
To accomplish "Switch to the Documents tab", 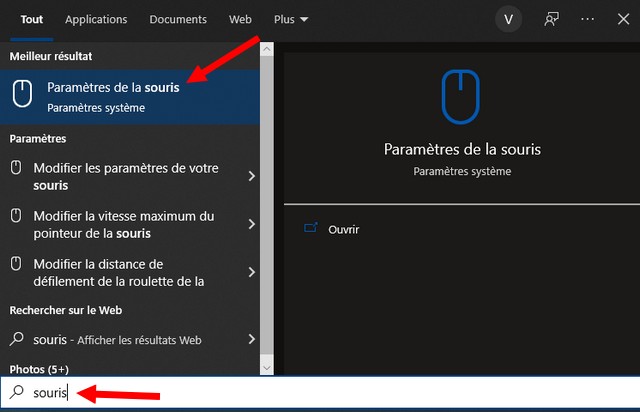I will (x=178, y=19).
